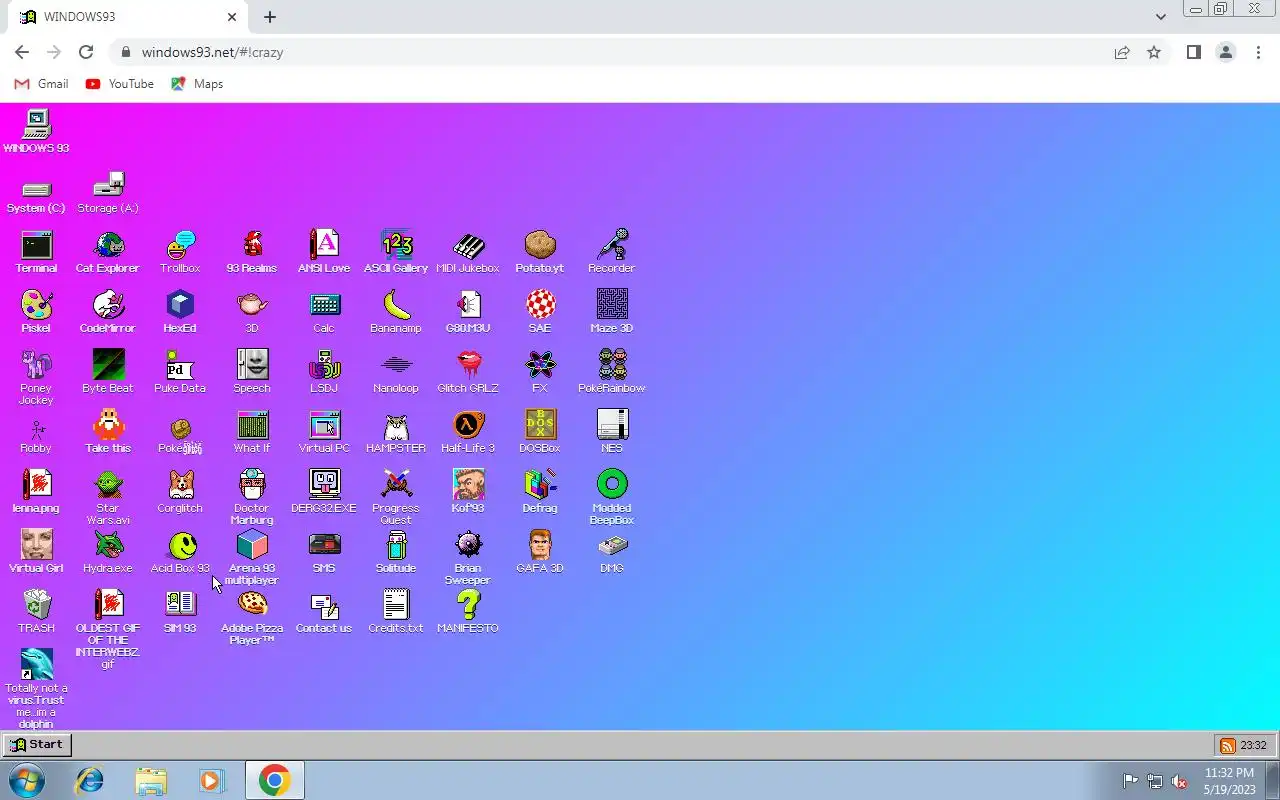Image resolution: width=1280 pixels, height=800 pixels.
Task: Click the RSS feed tray icon
Action: point(1227,745)
